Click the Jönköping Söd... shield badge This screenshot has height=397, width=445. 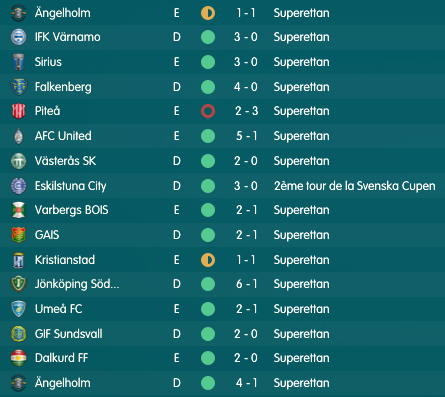click(x=18, y=284)
